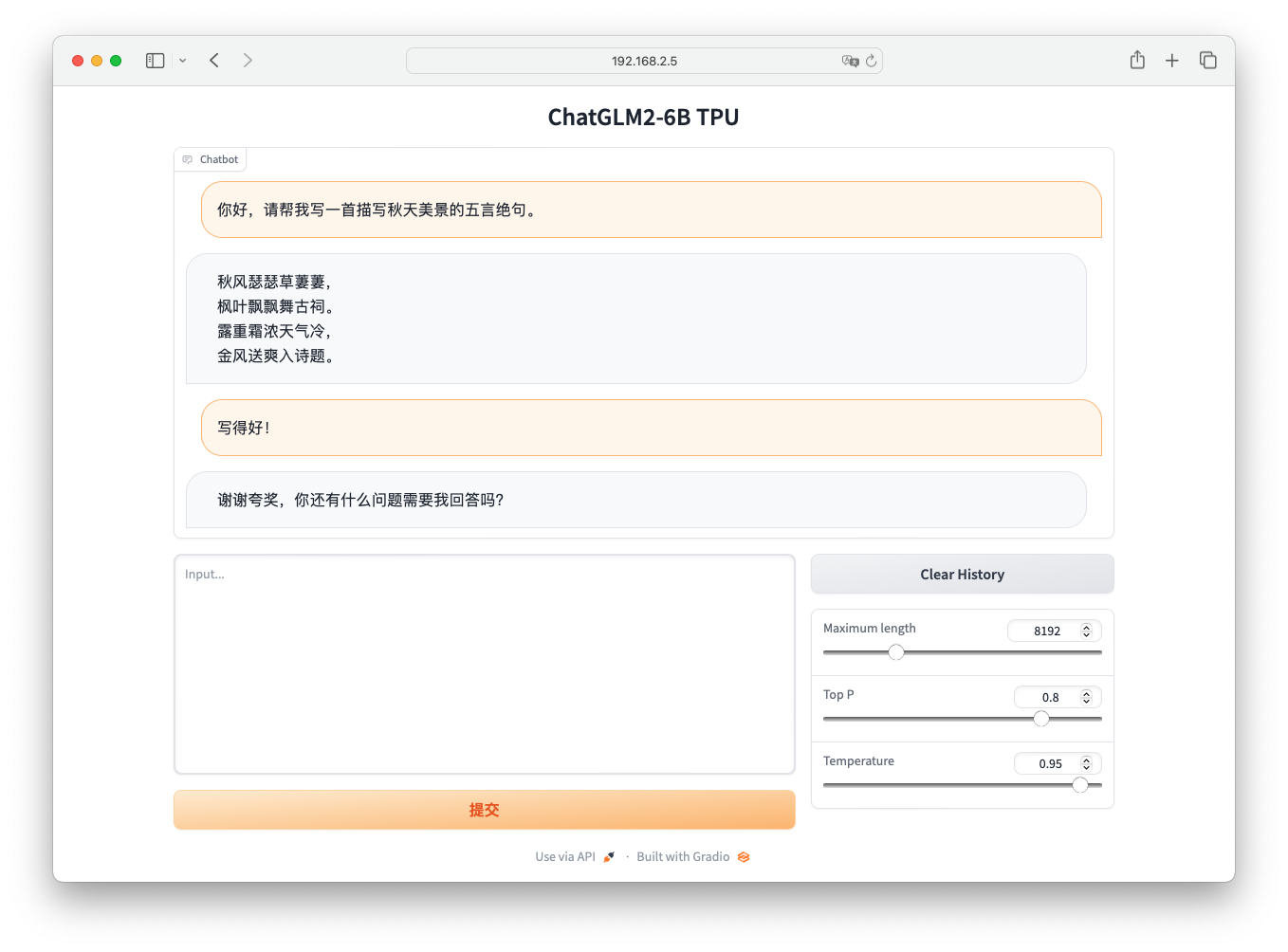
Task: Click the back navigation arrow
Action: click(x=214, y=60)
